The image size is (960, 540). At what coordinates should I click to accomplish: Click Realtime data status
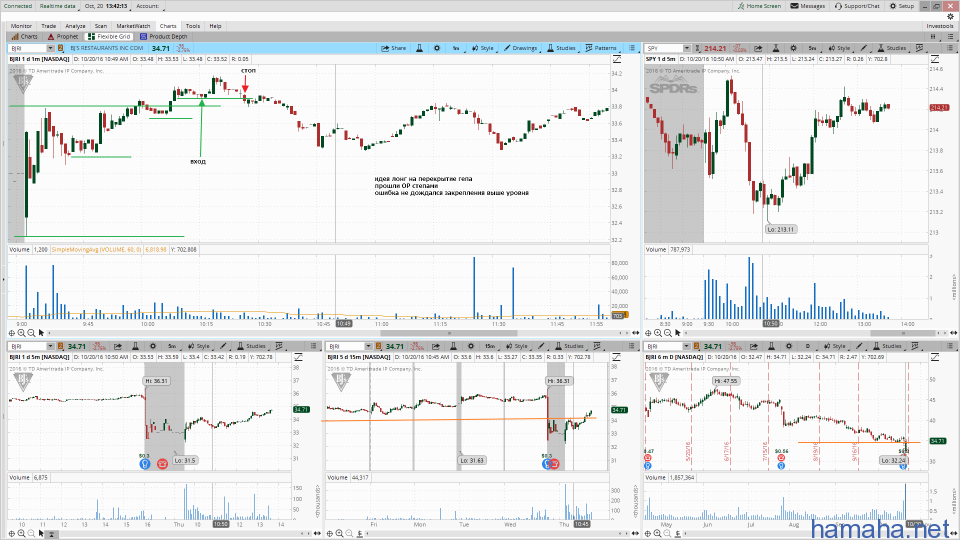58,6
